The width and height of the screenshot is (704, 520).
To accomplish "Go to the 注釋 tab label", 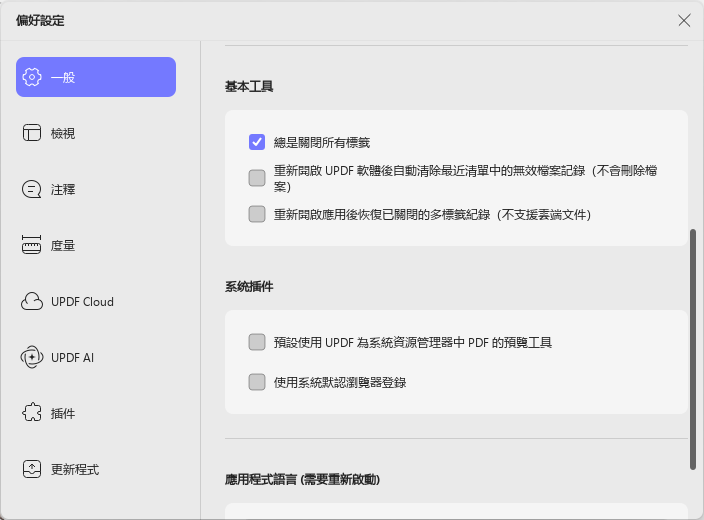I will tap(63, 189).
